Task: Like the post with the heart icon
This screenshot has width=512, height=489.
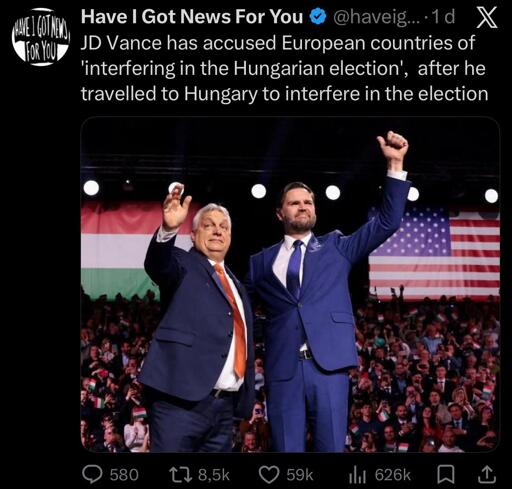Action: click(269, 475)
